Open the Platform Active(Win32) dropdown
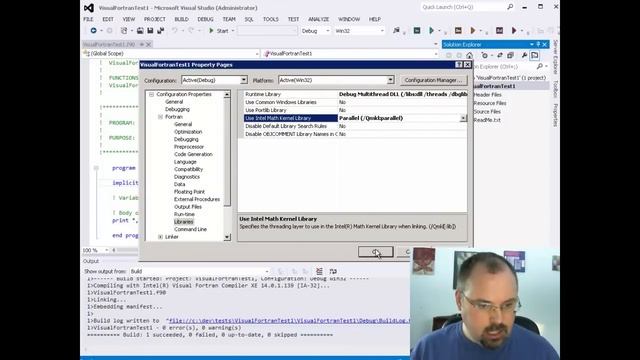The height and width of the screenshot is (360, 640). pyautogui.click(x=390, y=80)
